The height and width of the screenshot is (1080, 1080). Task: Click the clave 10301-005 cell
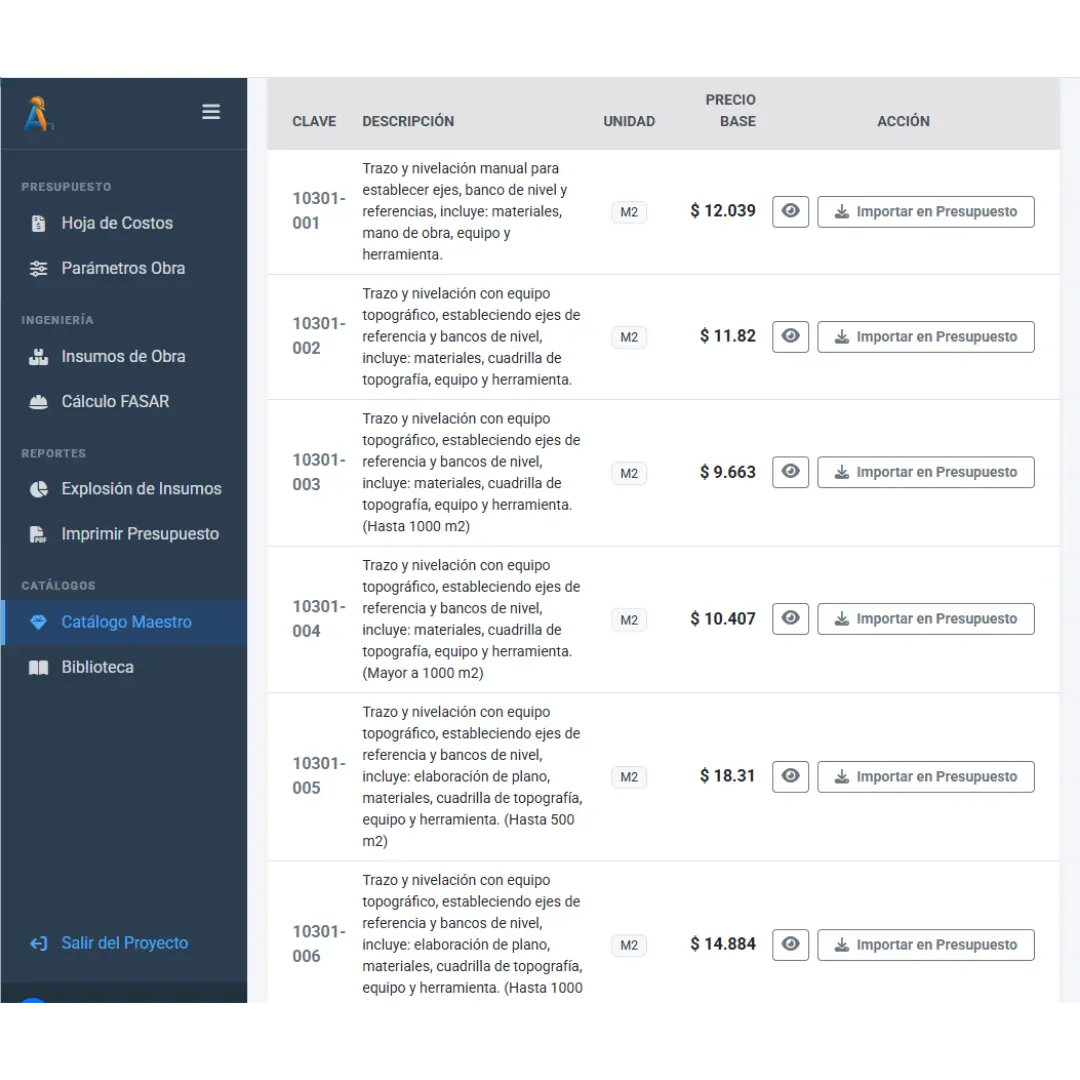coord(319,776)
